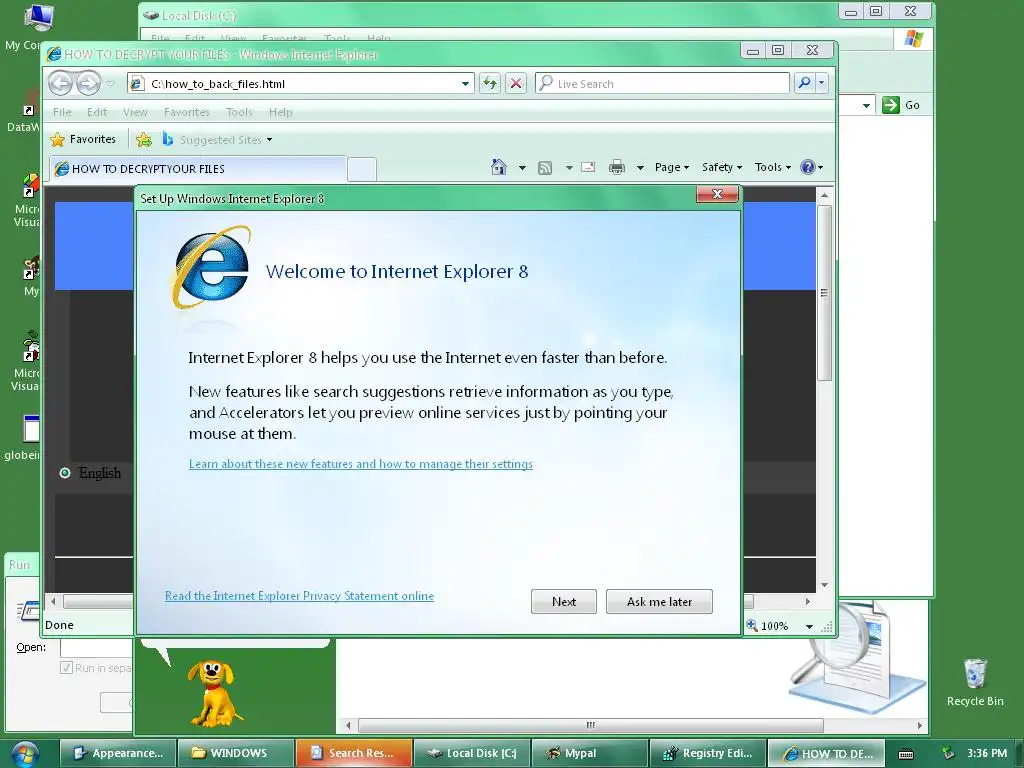Click the Live Search magnifier button
The height and width of the screenshot is (768, 1024).
804,83
